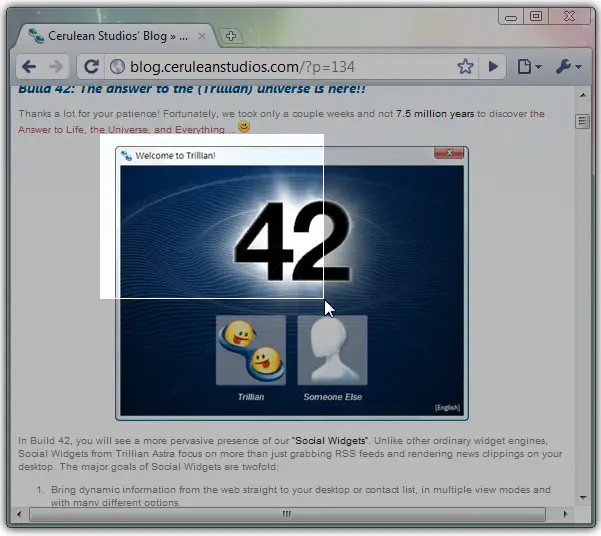The width and height of the screenshot is (601, 536).
Task: Open the Build 42 post title link
Action: pos(192,89)
